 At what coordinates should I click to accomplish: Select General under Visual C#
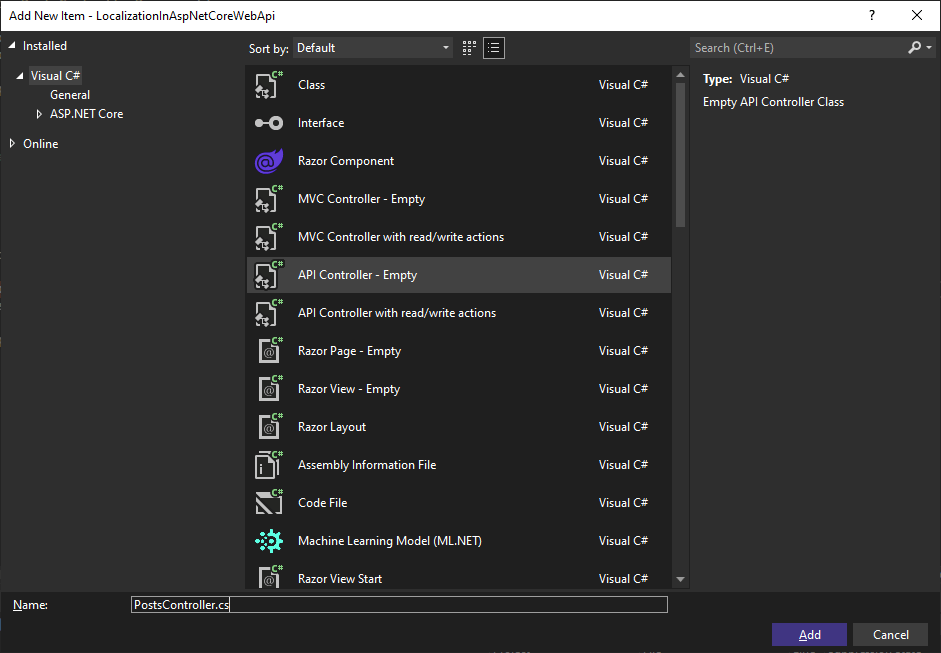point(69,94)
